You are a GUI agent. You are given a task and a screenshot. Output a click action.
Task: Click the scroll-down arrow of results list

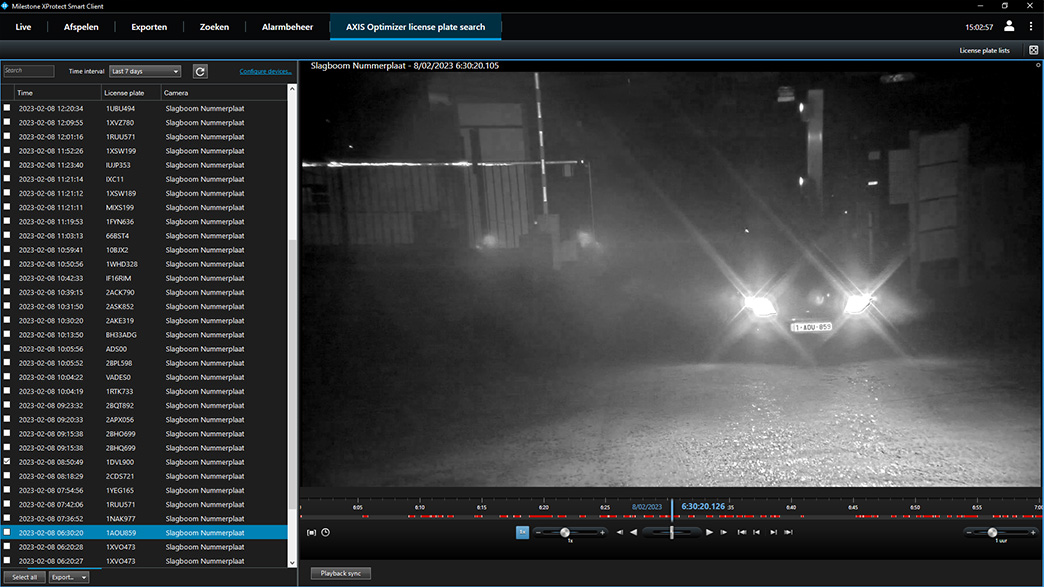(x=292, y=563)
